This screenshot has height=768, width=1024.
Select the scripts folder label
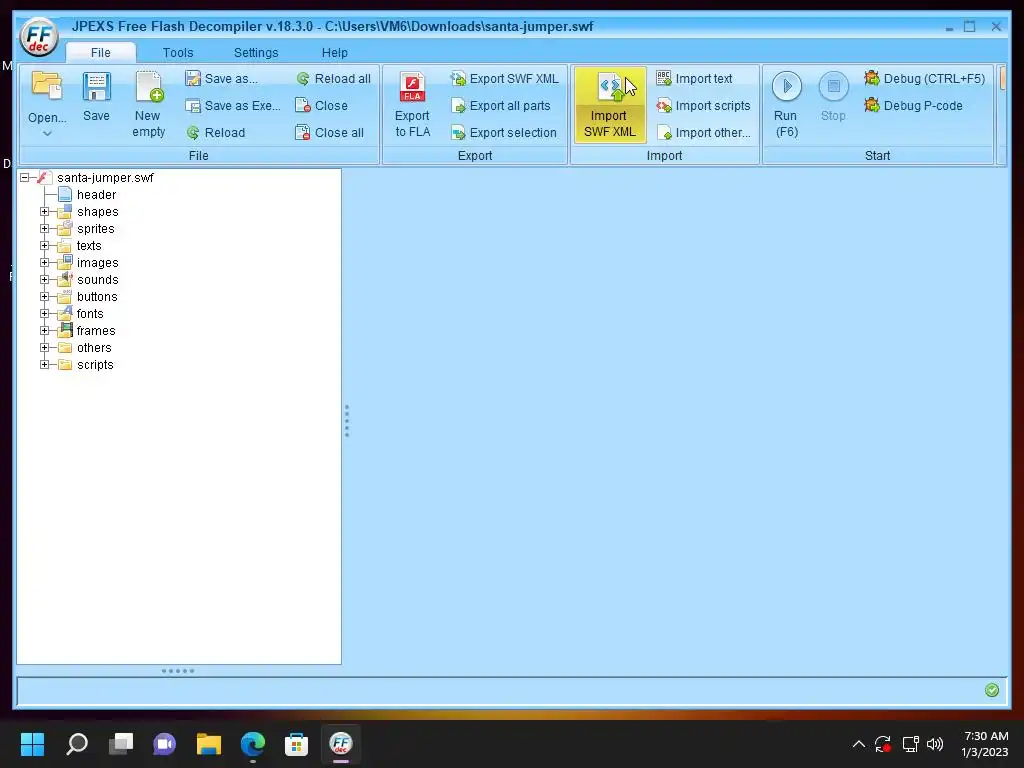coord(95,364)
